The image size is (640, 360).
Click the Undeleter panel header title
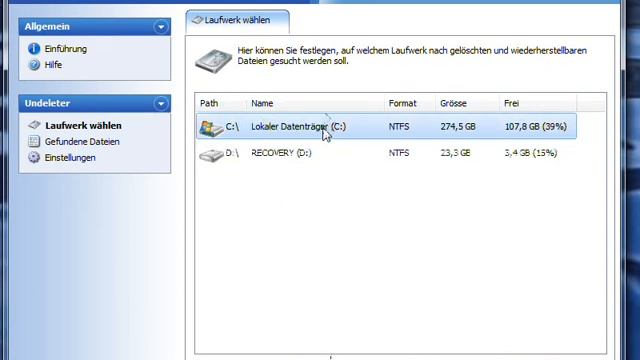click(x=47, y=104)
